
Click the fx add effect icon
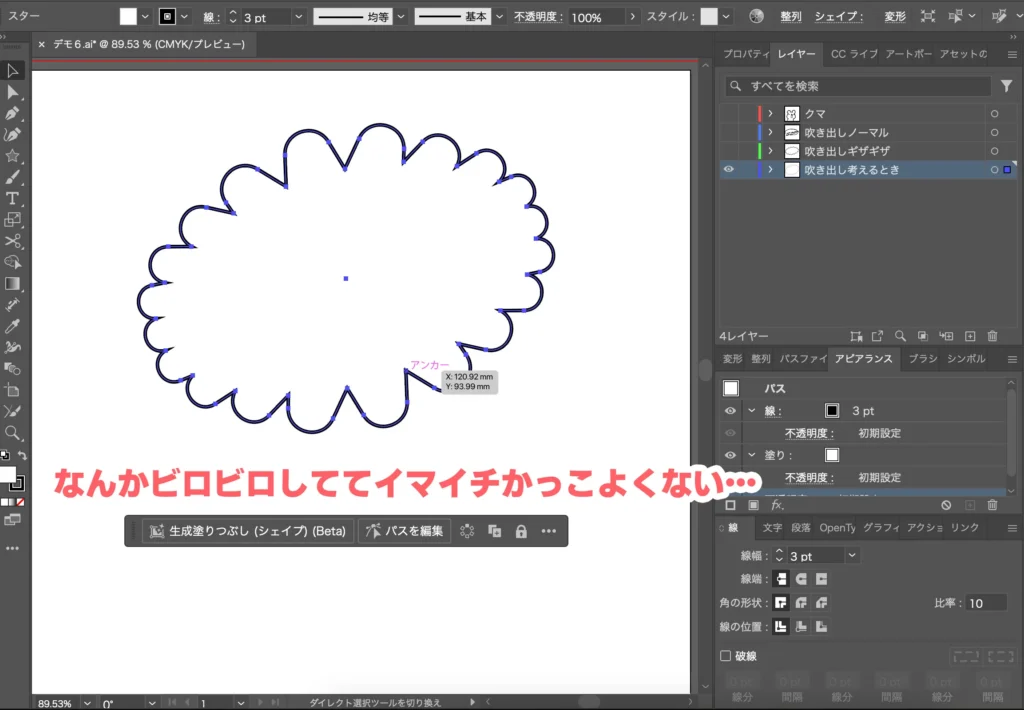[777, 505]
